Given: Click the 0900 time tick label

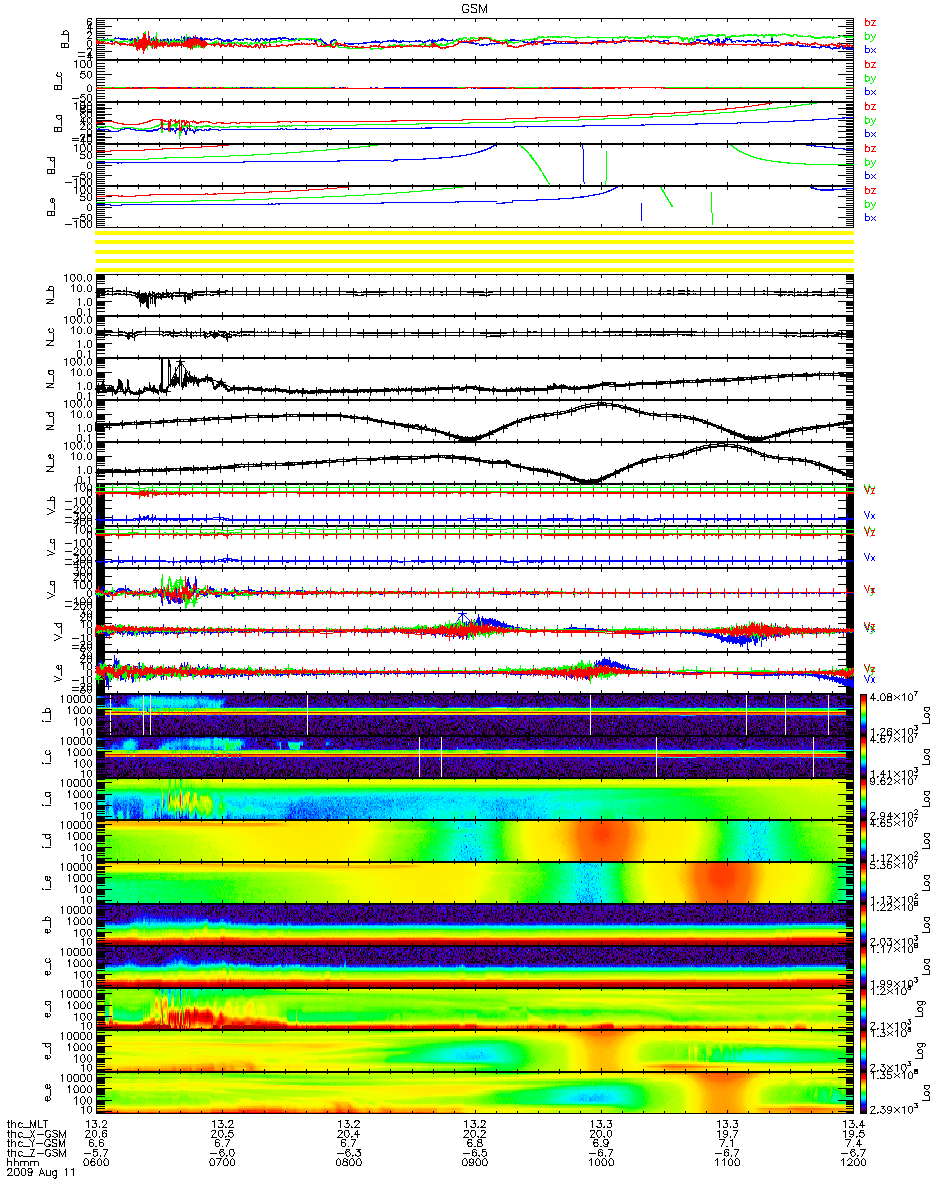Looking at the screenshot, I should coord(474,1162).
